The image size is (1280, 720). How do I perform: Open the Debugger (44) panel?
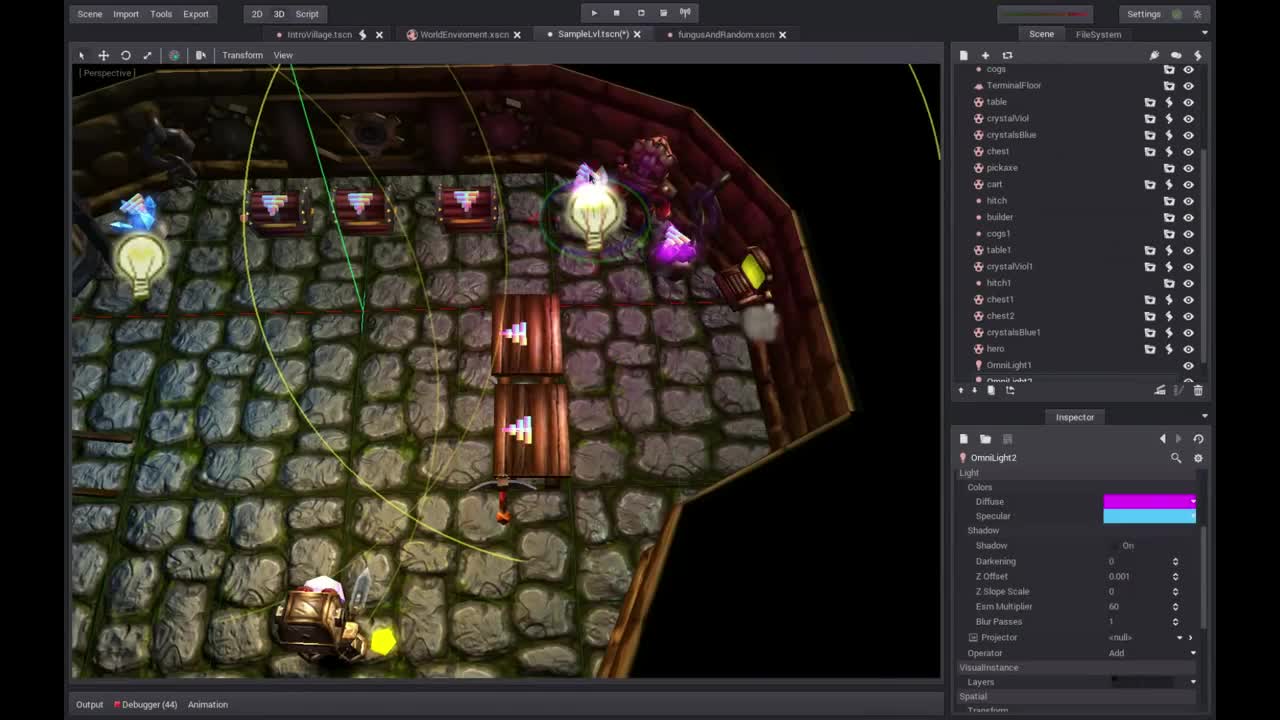145,704
